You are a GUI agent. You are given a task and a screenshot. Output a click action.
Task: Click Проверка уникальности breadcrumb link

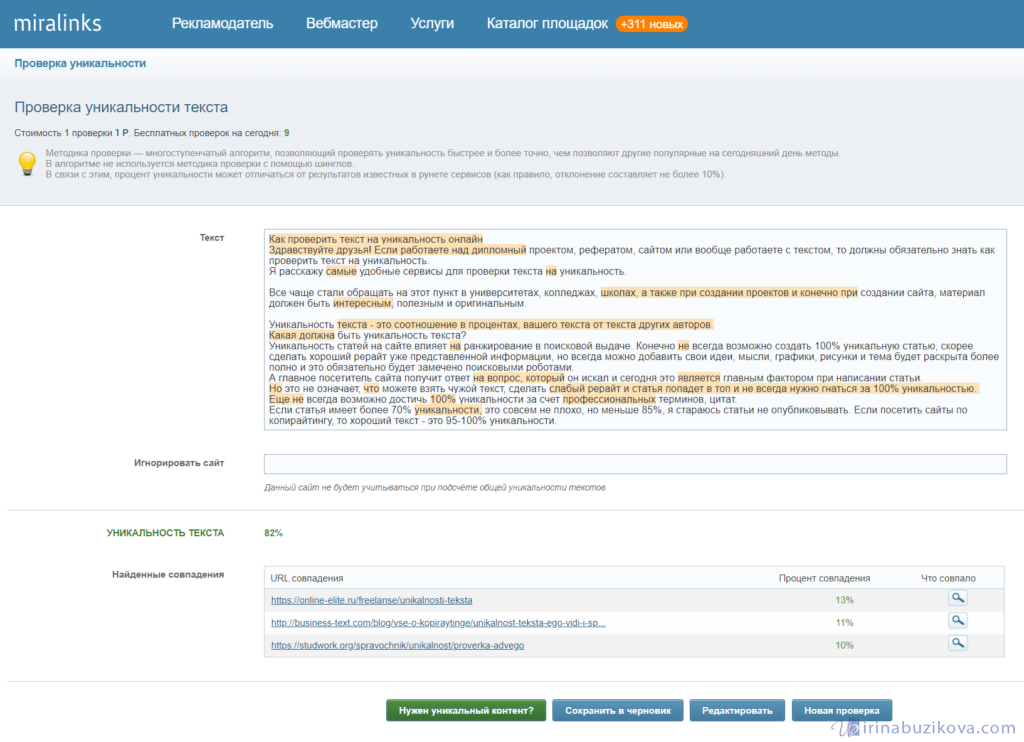(x=80, y=63)
